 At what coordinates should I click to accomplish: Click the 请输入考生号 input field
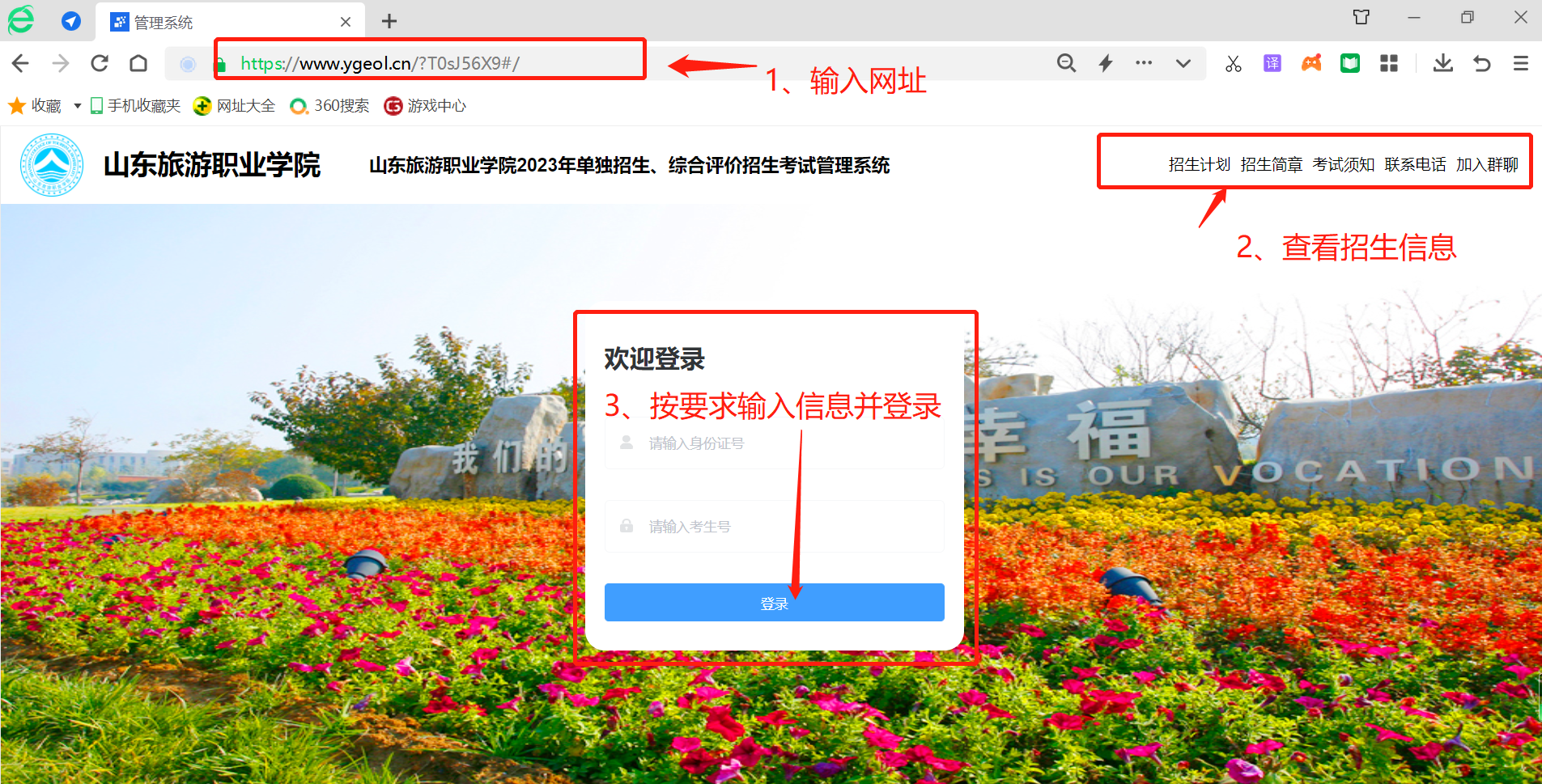(x=775, y=527)
